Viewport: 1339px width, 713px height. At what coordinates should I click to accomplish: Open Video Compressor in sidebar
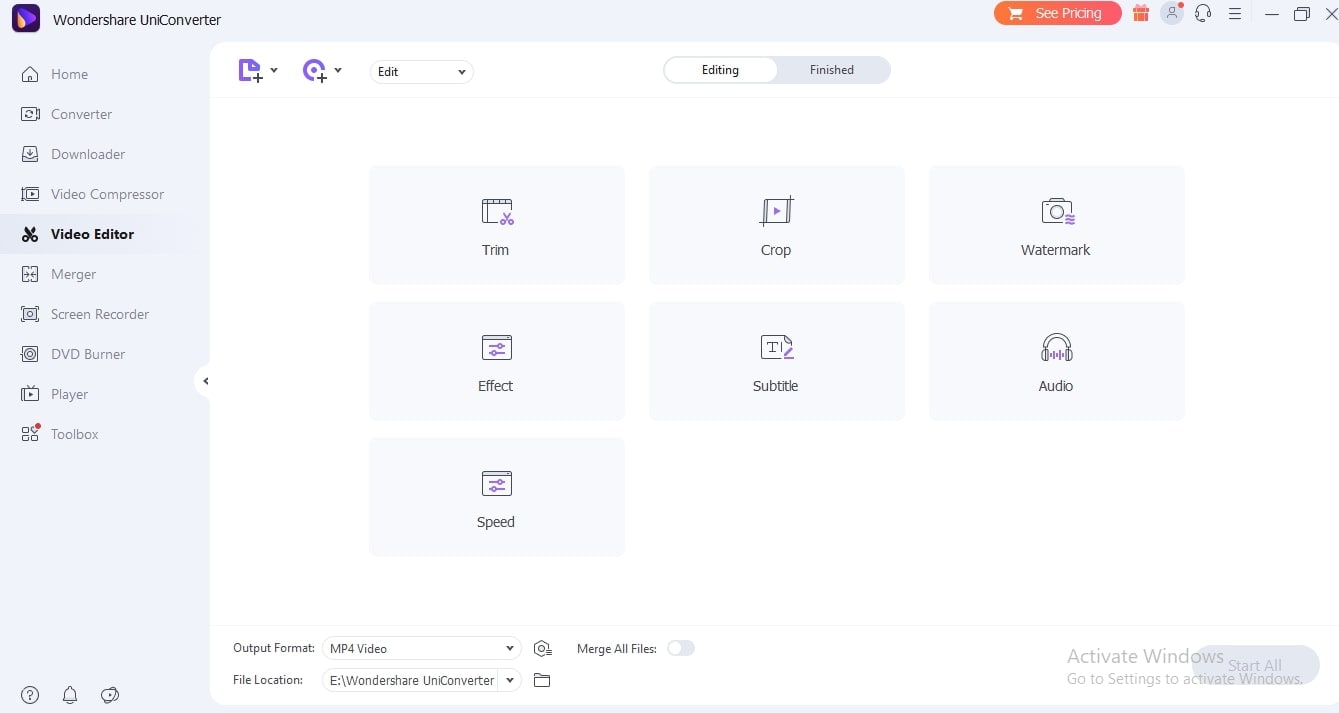click(105, 194)
